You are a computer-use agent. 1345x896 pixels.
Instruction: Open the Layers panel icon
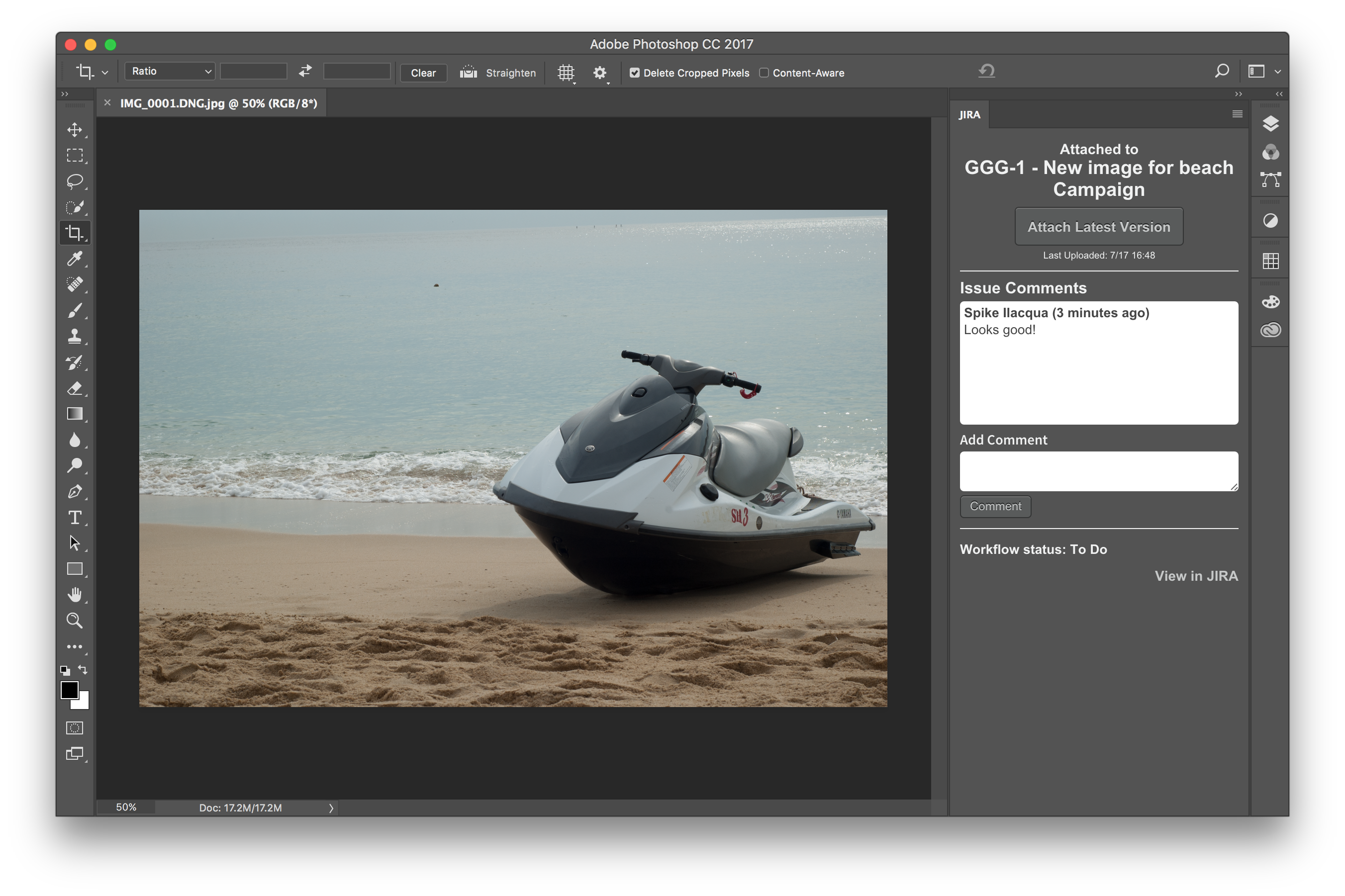point(1270,123)
